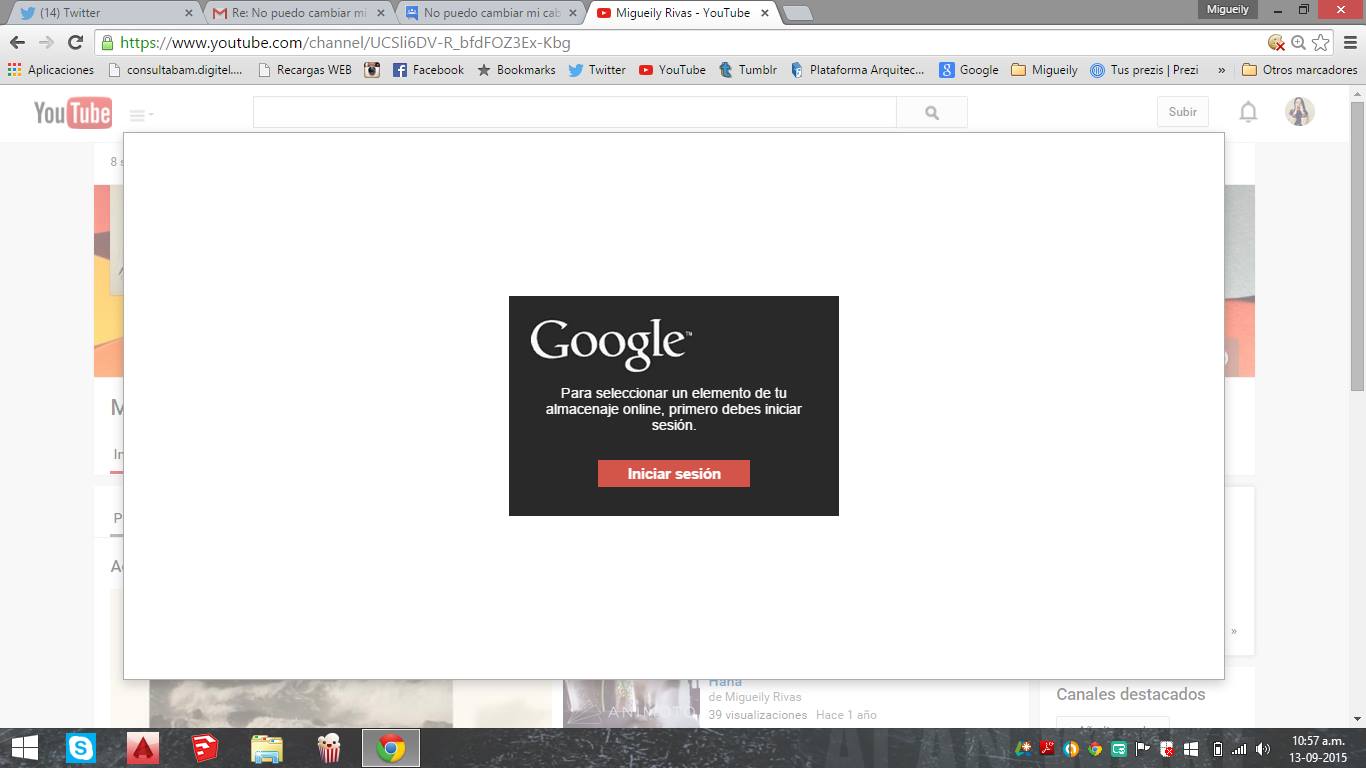Open the YouTube notifications bell
1366x768 pixels.
1248,112
